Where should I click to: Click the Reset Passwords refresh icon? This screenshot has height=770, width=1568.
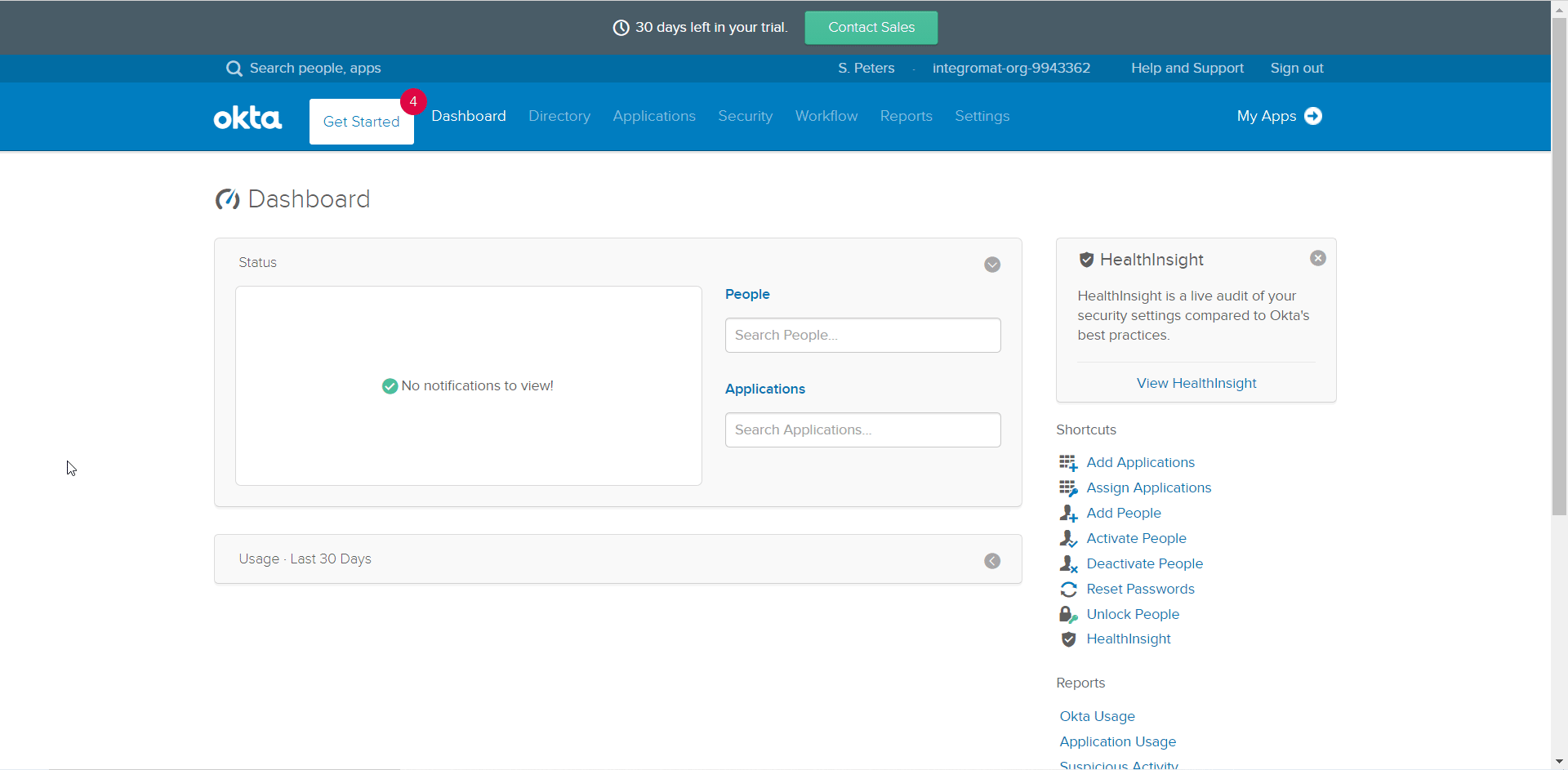pos(1068,590)
